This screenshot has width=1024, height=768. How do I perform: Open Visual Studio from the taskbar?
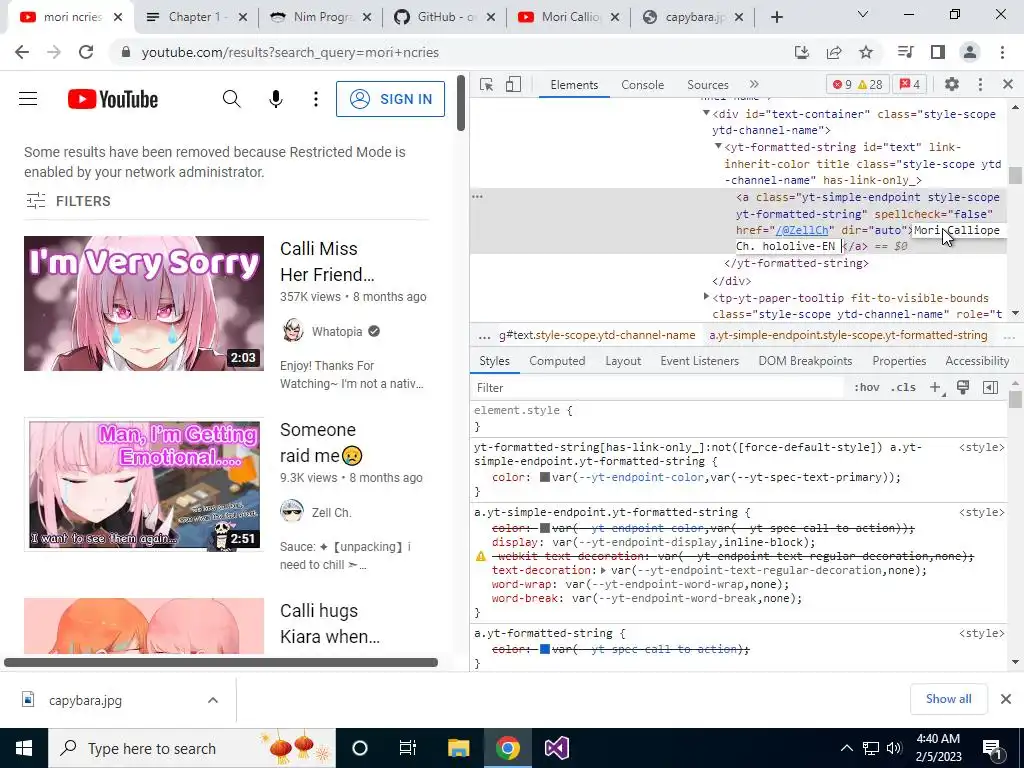click(557, 748)
